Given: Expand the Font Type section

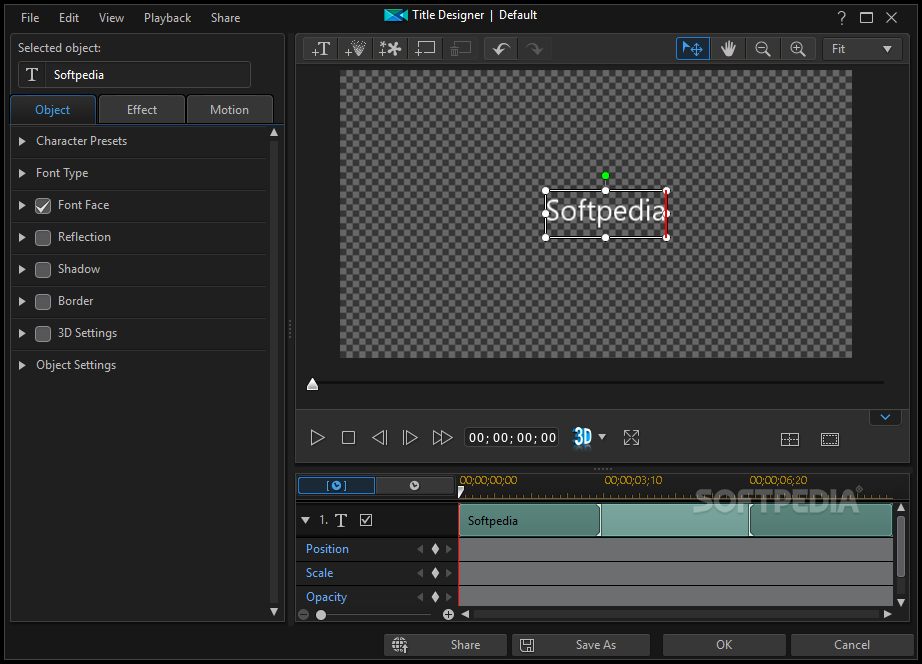Looking at the screenshot, I should tap(22, 173).
